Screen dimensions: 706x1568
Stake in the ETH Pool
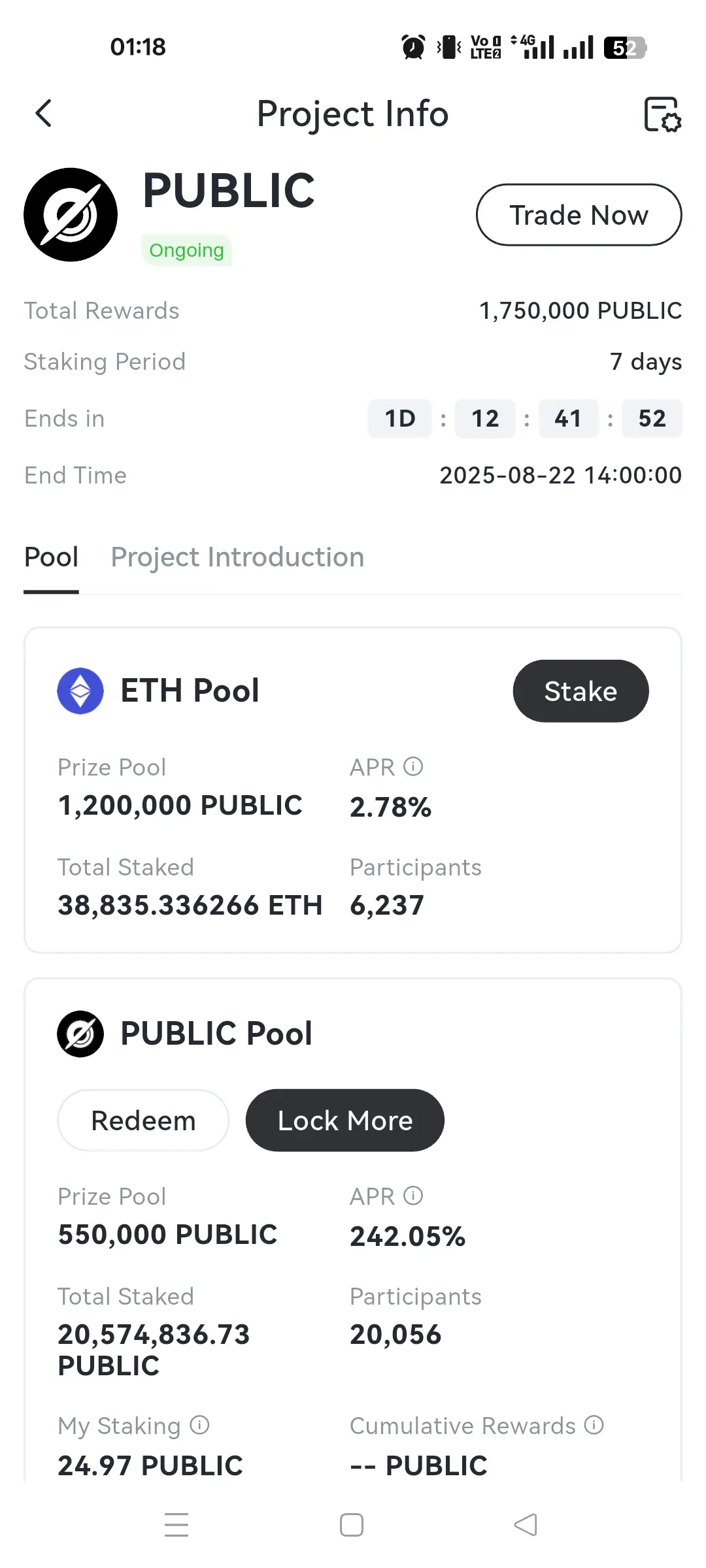pos(580,691)
